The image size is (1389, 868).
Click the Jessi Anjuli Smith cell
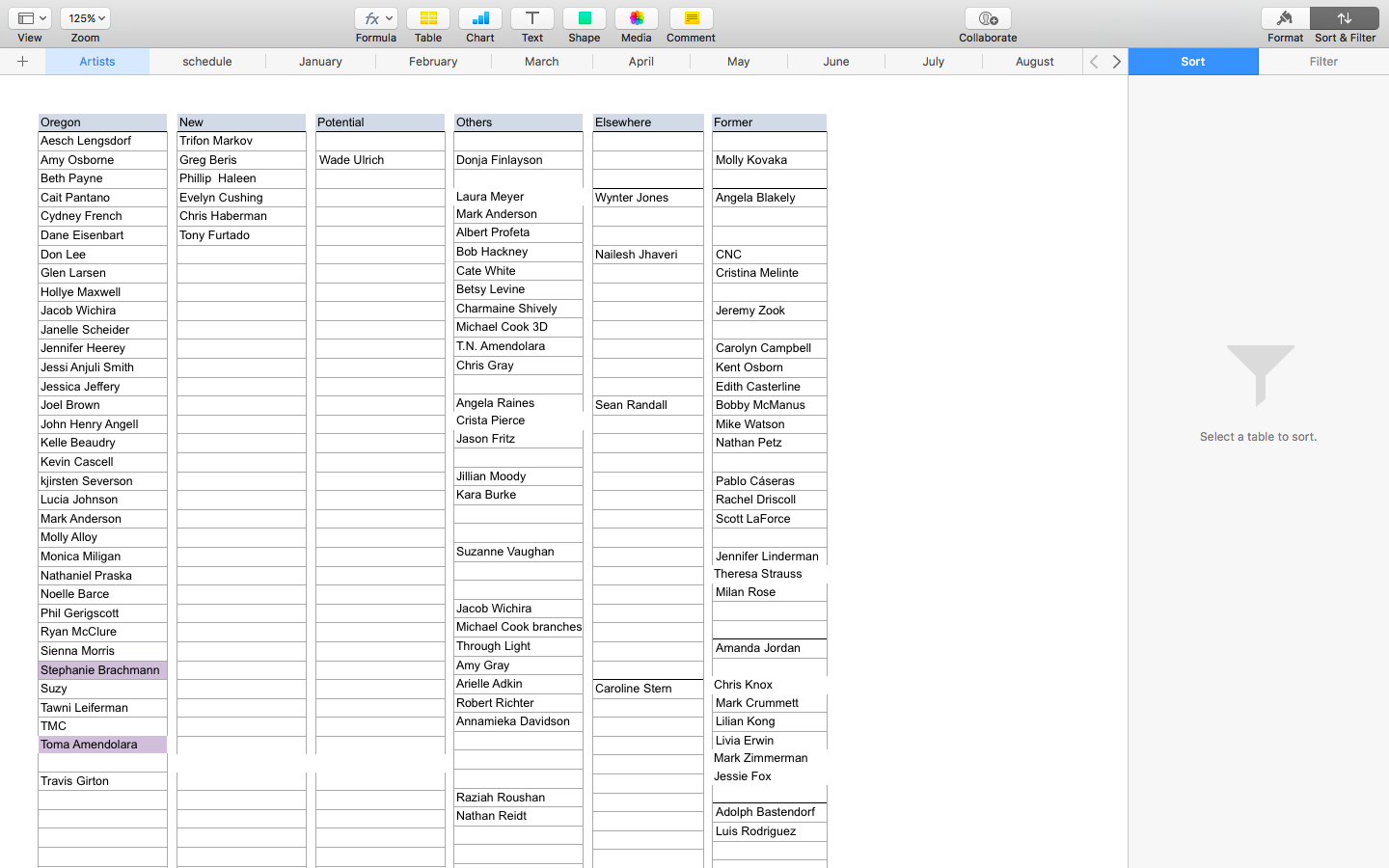point(102,367)
